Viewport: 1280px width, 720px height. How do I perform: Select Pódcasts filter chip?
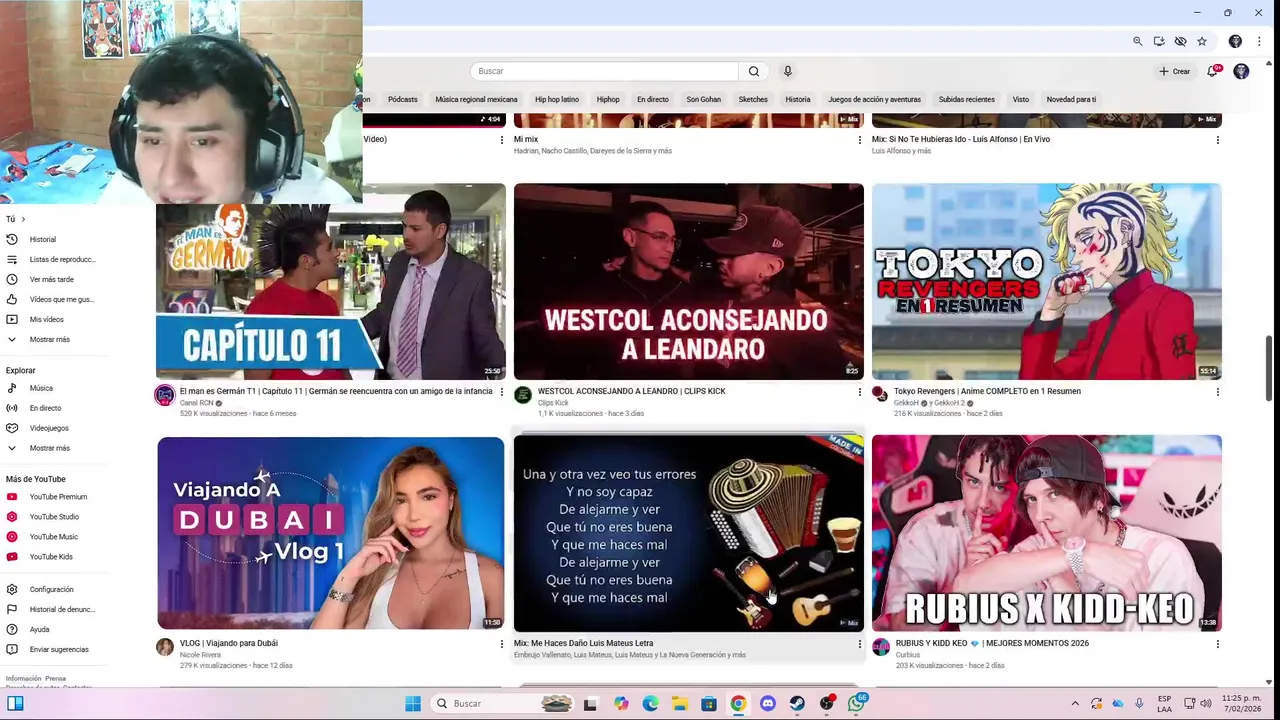pos(403,99)
